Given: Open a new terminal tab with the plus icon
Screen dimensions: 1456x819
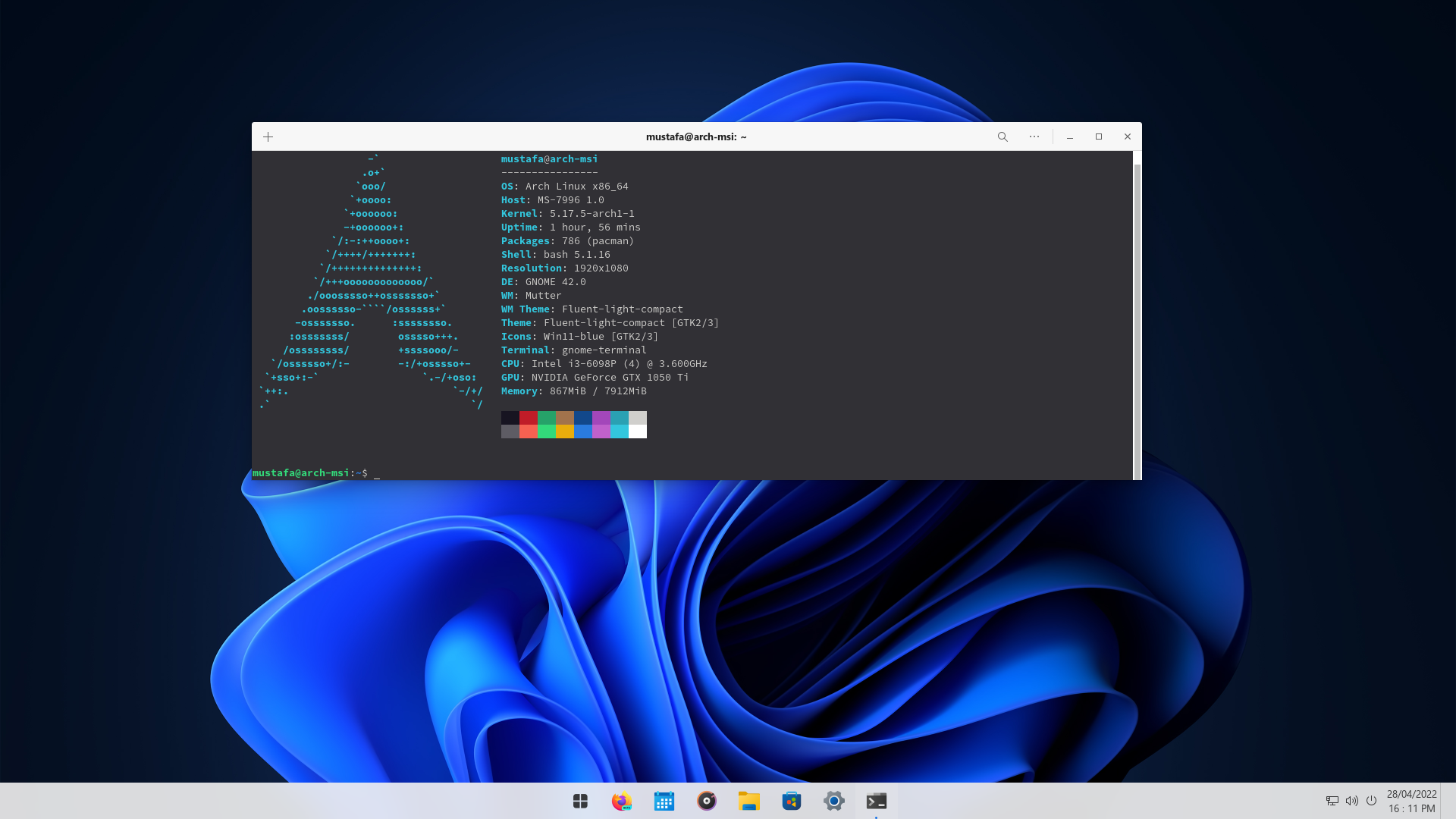Looking at the screenshot, I should pos(268,136).
